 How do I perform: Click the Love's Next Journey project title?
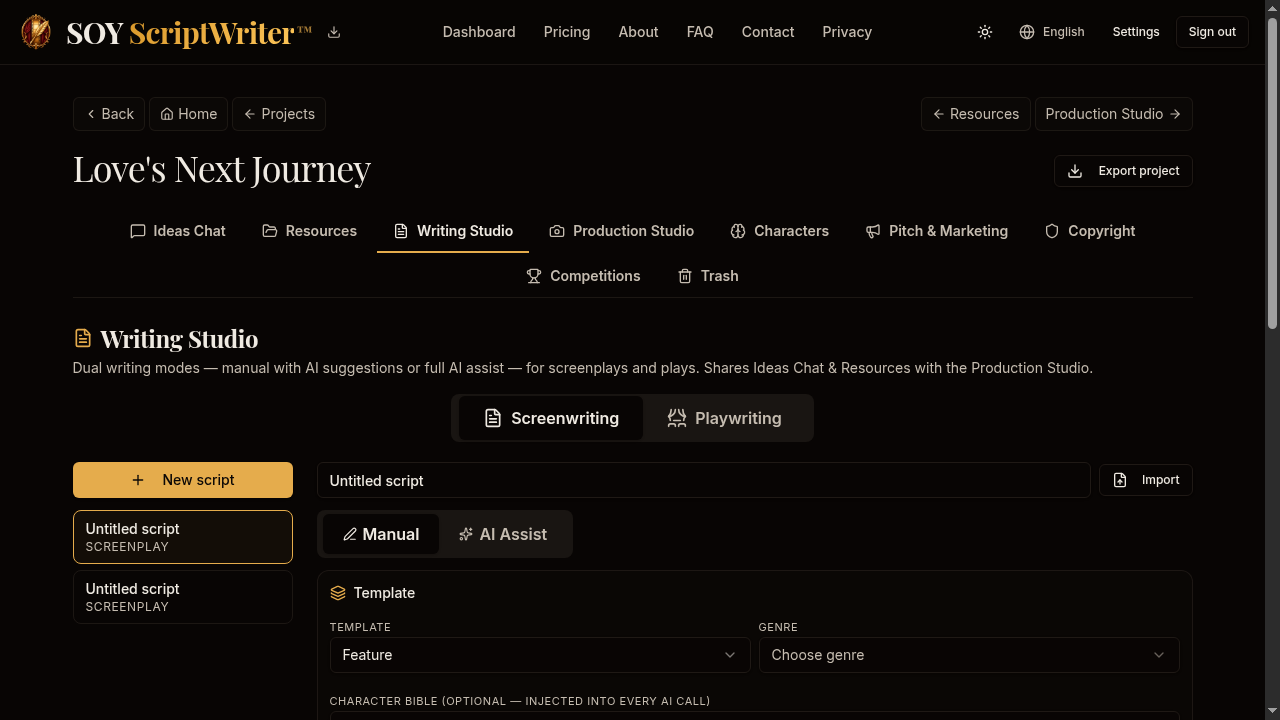[x=222, y=169]
